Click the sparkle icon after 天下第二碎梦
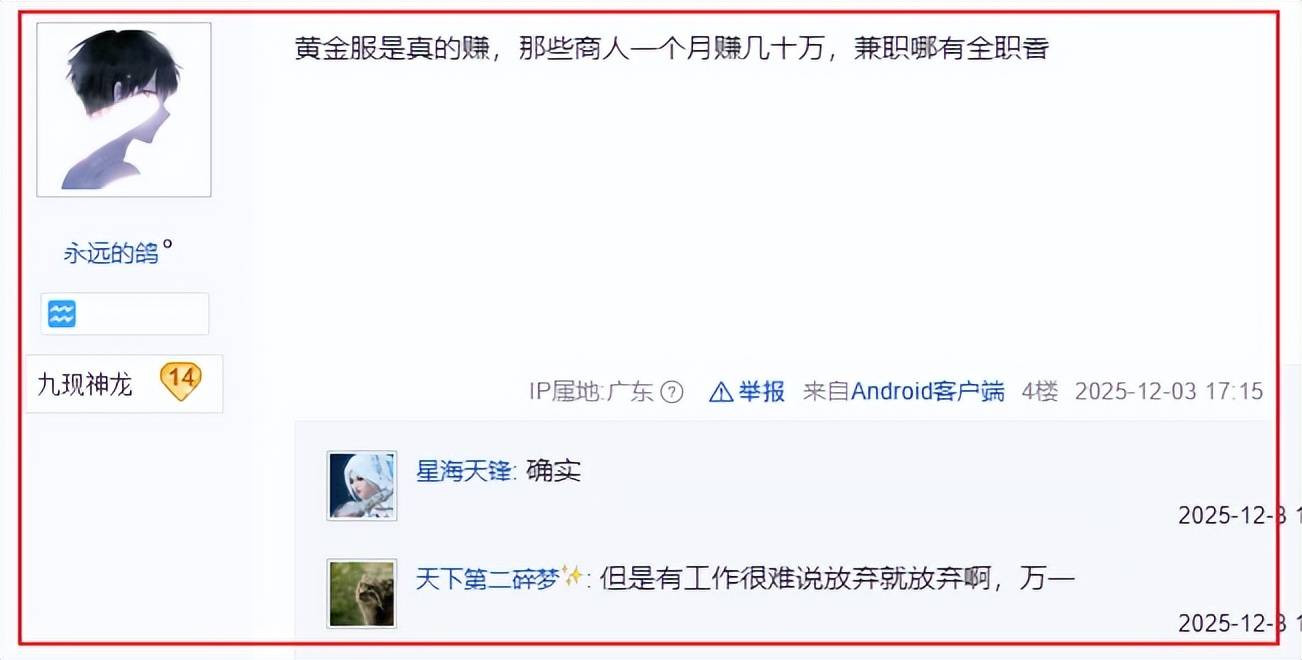This screenshot has height=660, width=1302. pos(573,576)
